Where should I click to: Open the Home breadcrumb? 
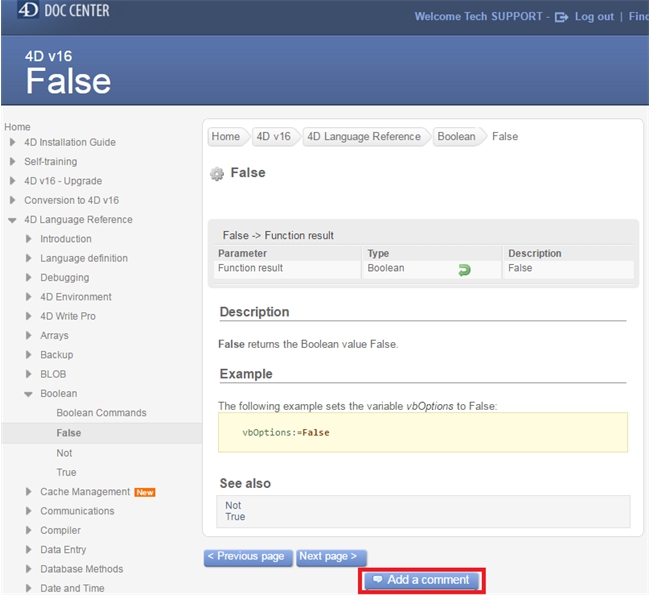(x=225, y=137)
